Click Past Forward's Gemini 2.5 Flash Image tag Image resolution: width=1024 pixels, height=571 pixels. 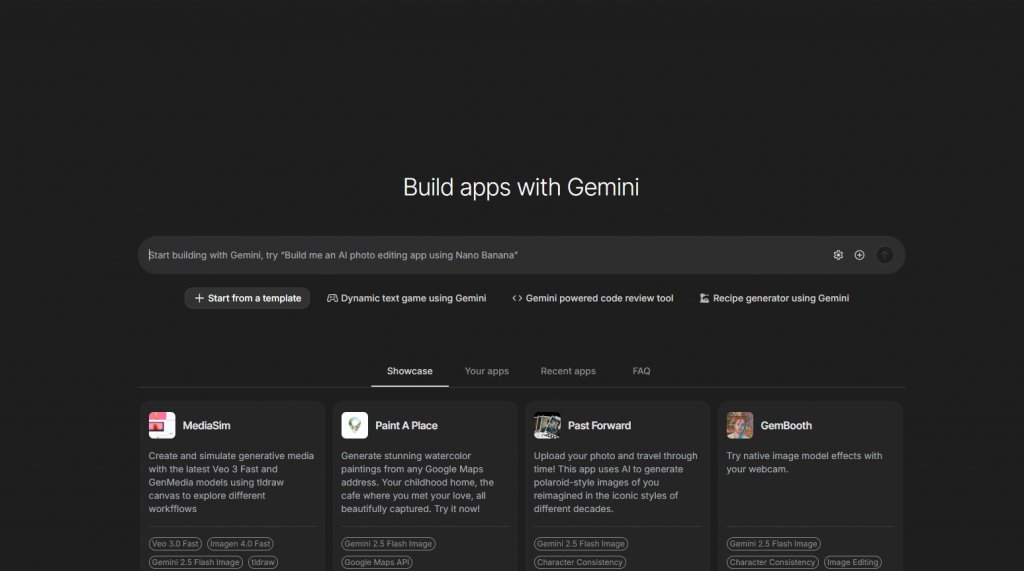(x=581, y=544)
